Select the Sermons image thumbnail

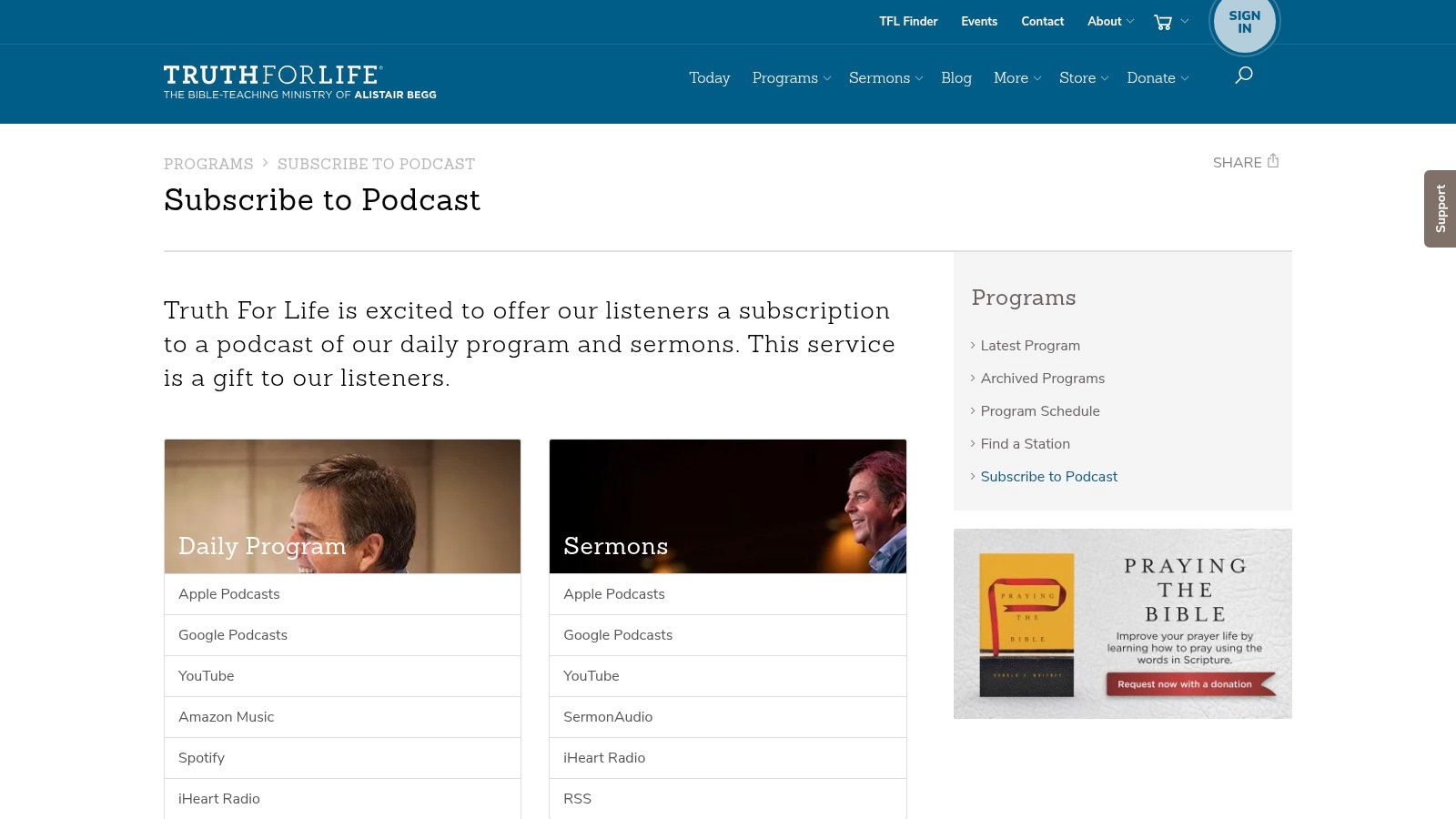(727, 506)
